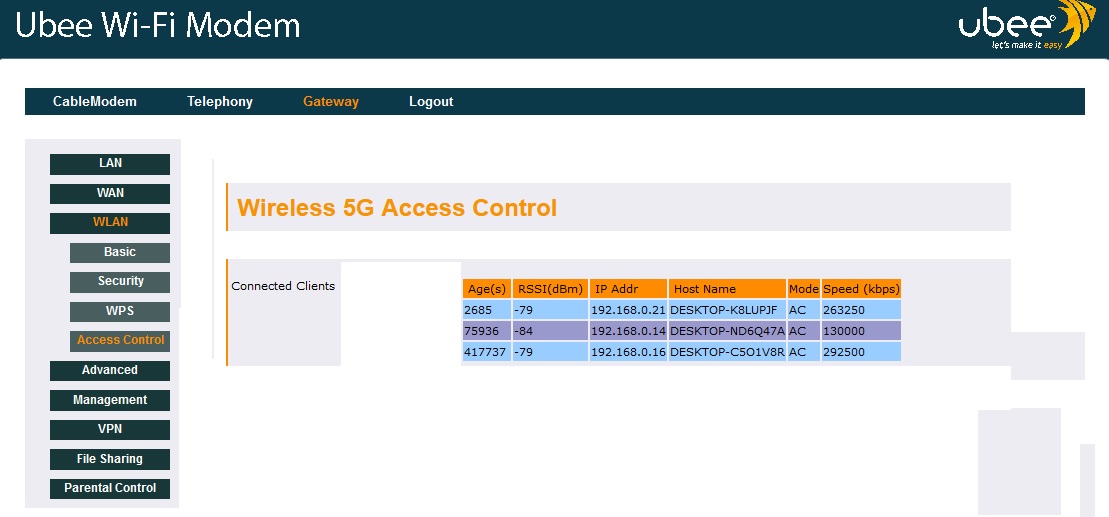This screenshot has width=1109, height=517.
Task: Expand the WLAN menu section
Action: point(110,222)
